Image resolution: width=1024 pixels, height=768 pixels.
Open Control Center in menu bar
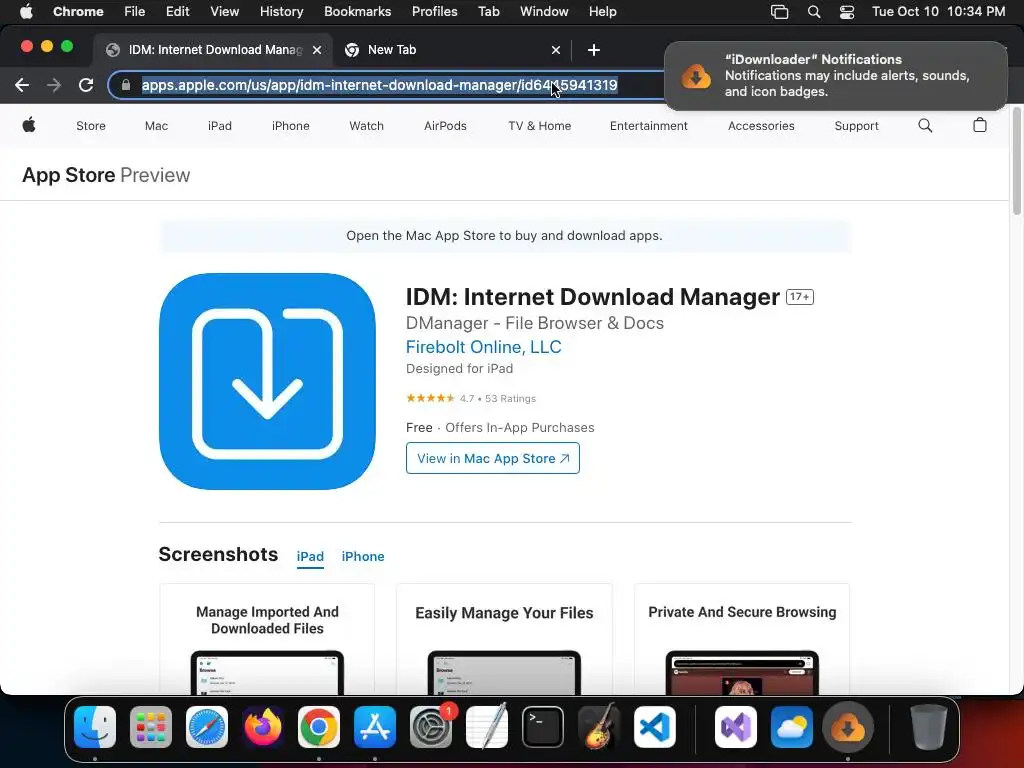pos(847,12)
